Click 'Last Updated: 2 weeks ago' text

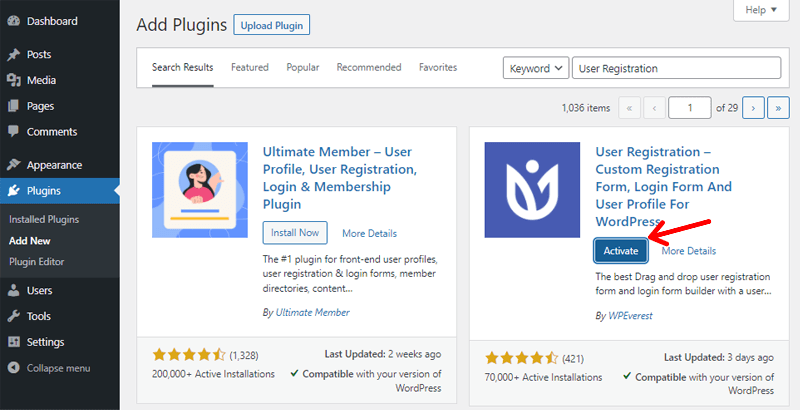[383, 354]
